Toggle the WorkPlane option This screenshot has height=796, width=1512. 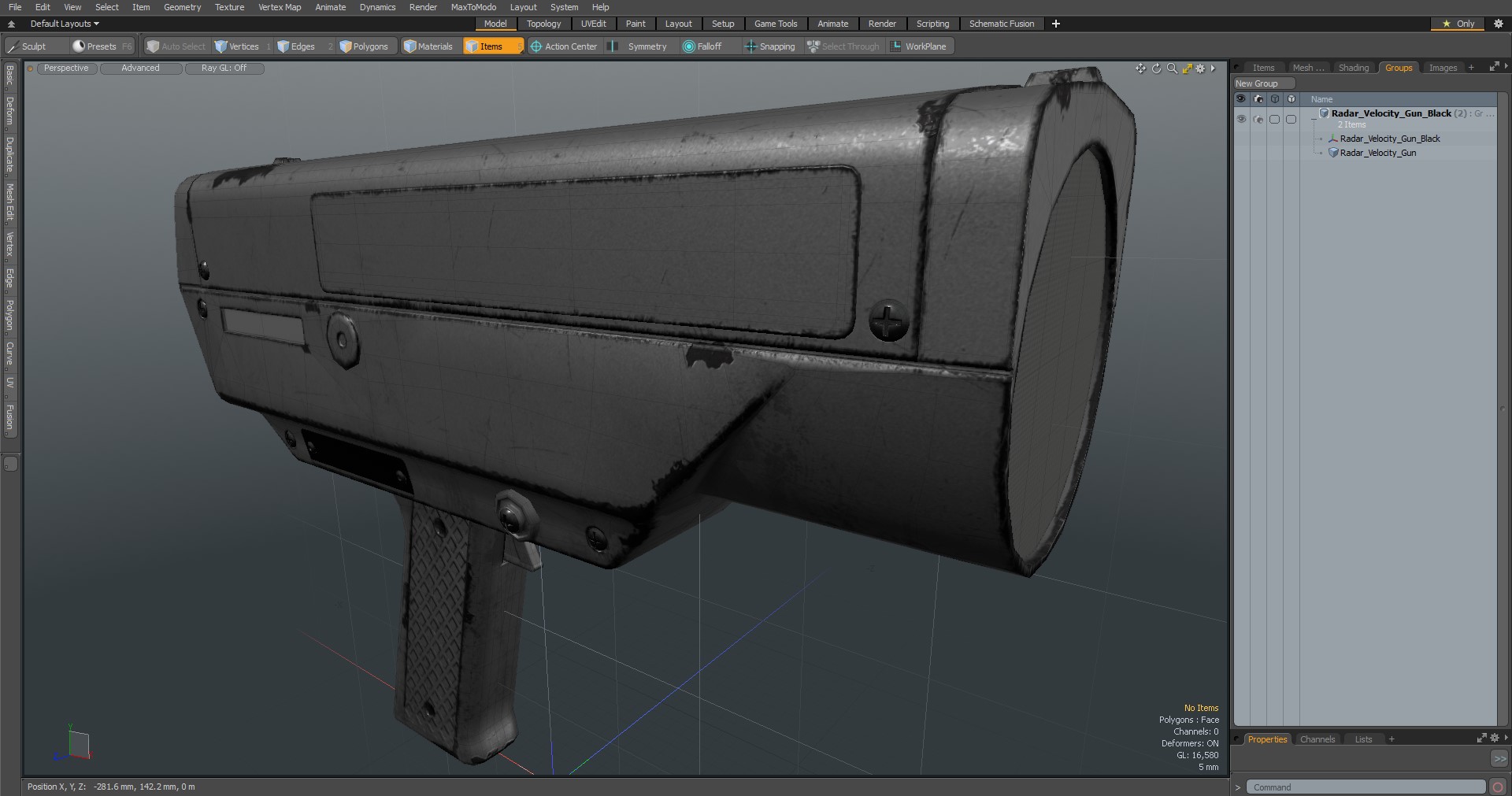919,46
